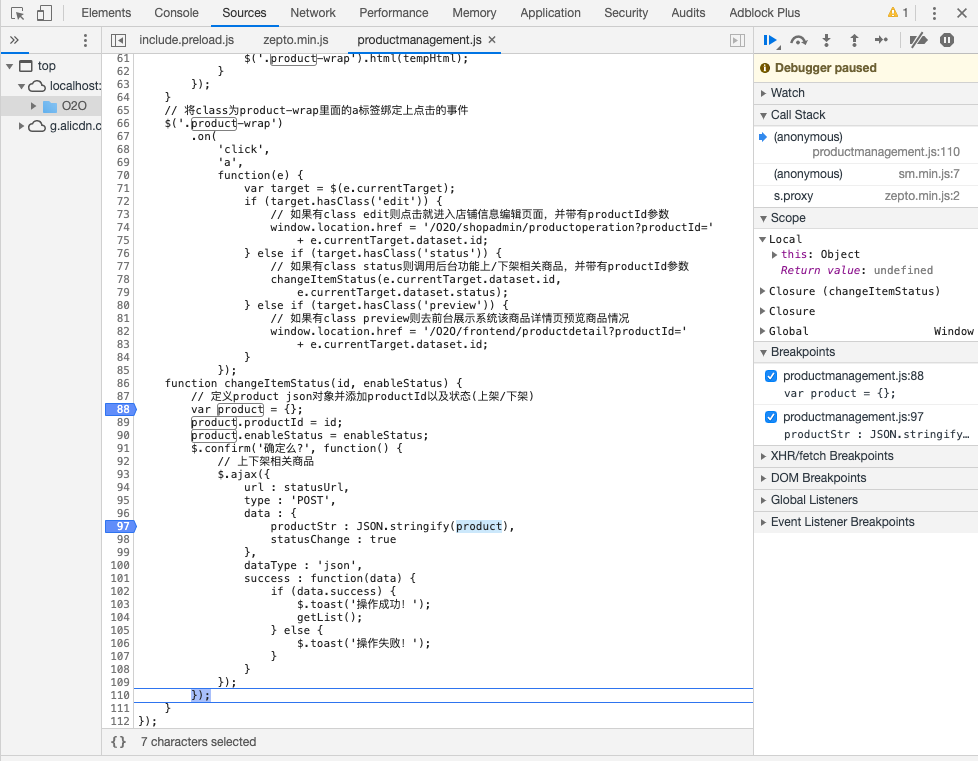Viewport: 978px width, 761px height.
Task: Hide the file navigator panel
Action: (x=118, y=40)
